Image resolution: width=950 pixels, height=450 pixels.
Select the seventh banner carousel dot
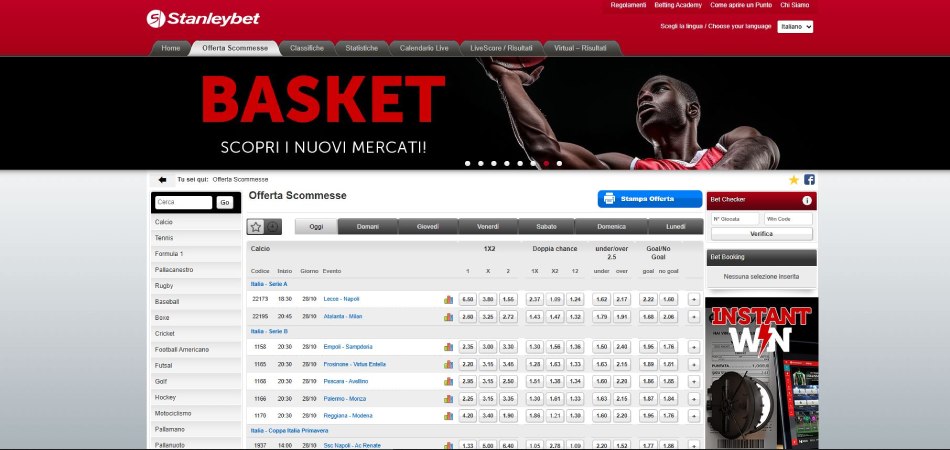pos(546,163)
